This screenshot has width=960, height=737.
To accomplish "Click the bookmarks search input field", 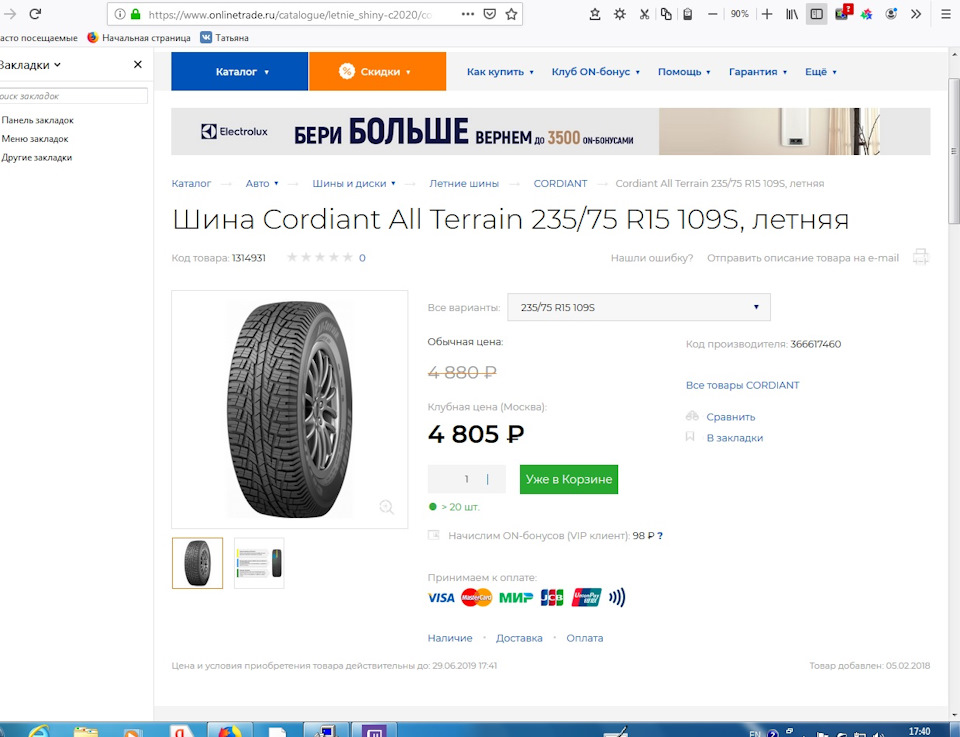I will (74, 96).
